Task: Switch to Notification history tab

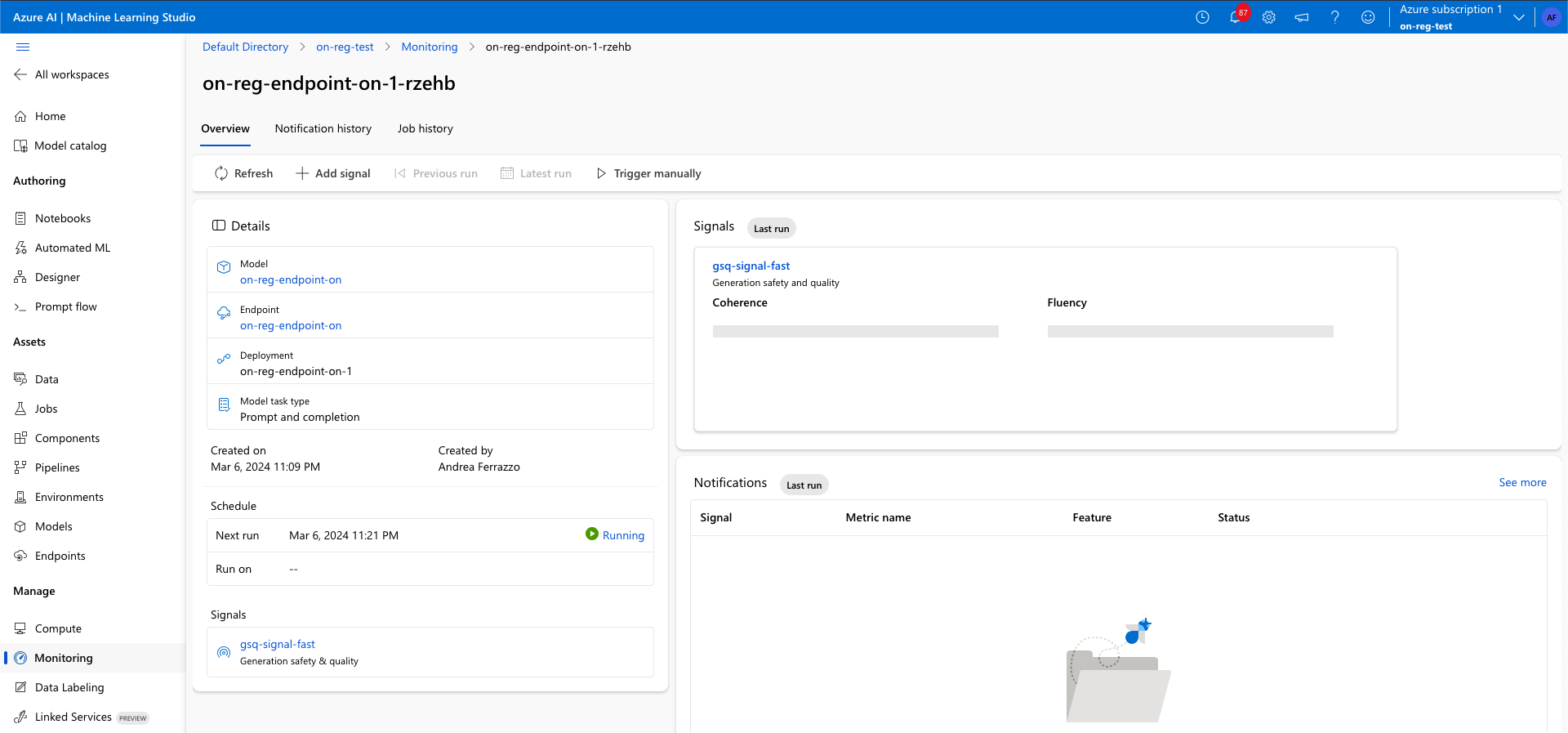Action: (323, 128)
